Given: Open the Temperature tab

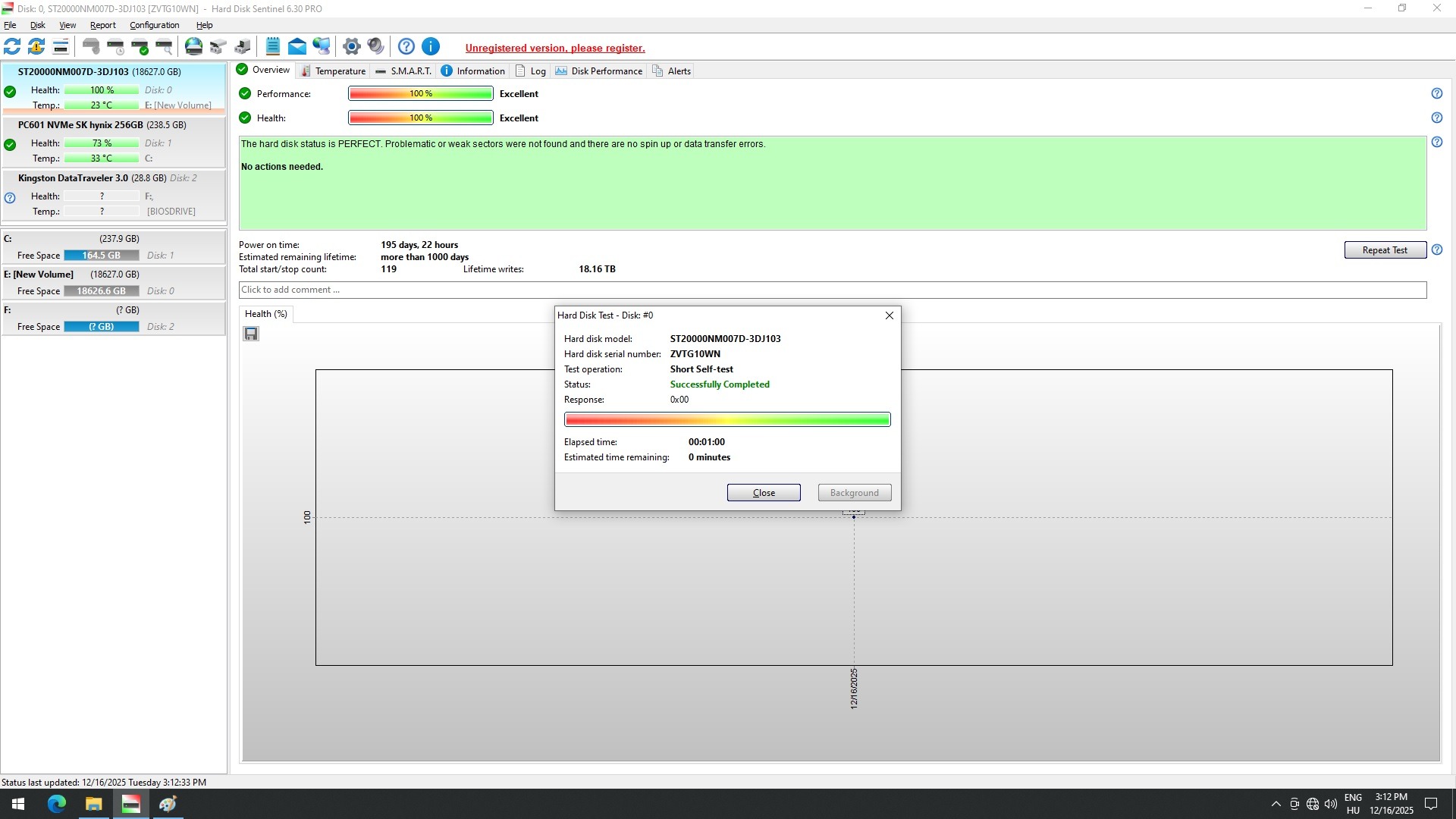Looking at the screenshot, I should pos(334,71).
